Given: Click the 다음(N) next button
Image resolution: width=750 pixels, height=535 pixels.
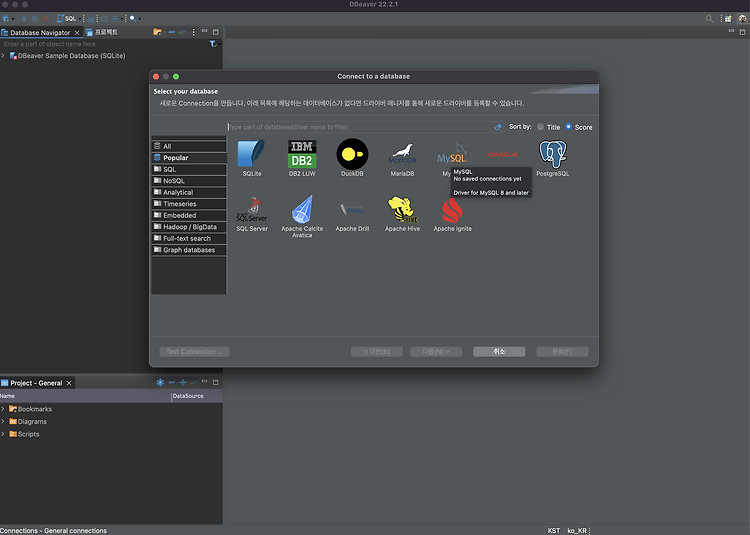Looking at the screenshot, I should [x=436, y=351].
